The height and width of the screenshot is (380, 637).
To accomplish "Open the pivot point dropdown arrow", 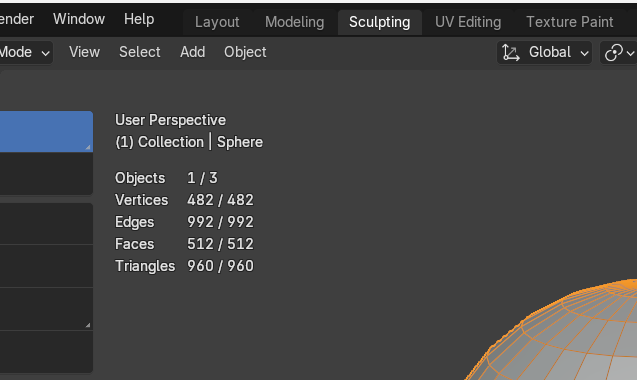I will point(630,53).
